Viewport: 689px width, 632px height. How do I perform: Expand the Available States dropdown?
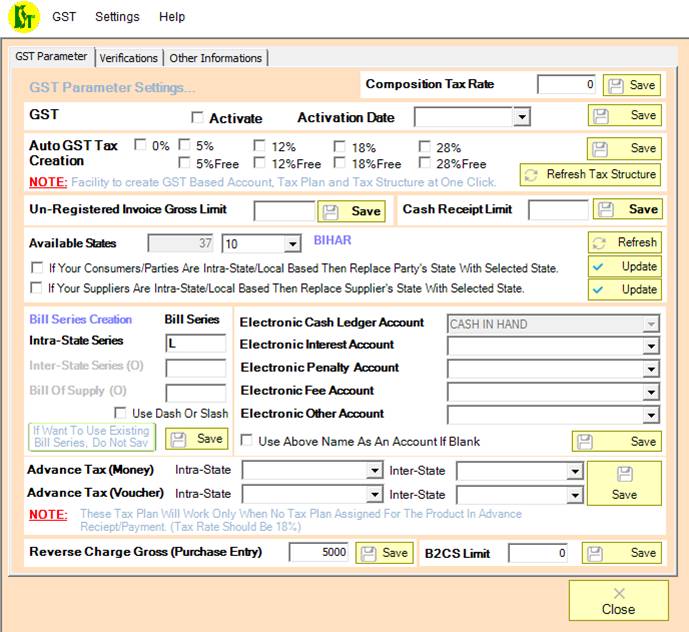click(292, 244)
